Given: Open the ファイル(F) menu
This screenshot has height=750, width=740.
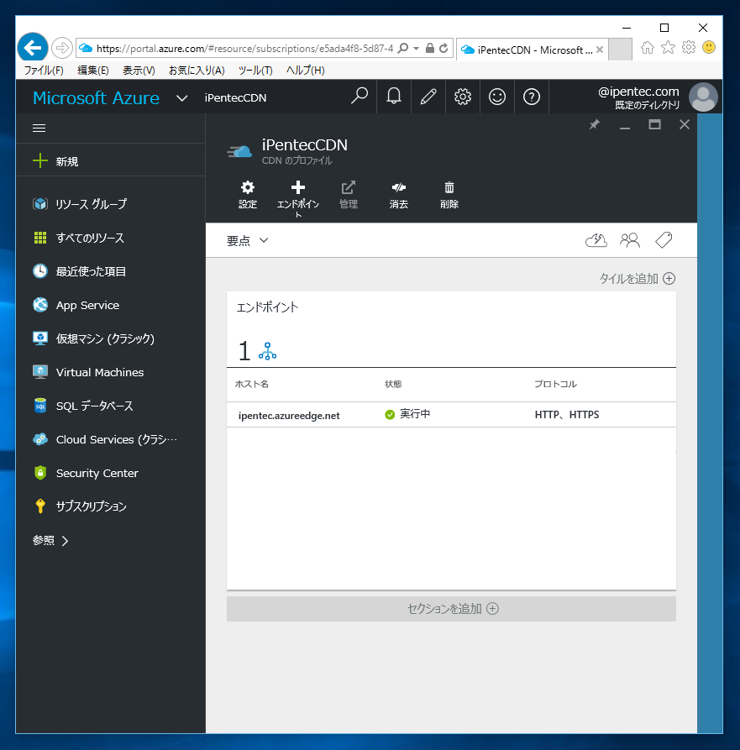Looking at the screenshot, I should coord(44,70).
